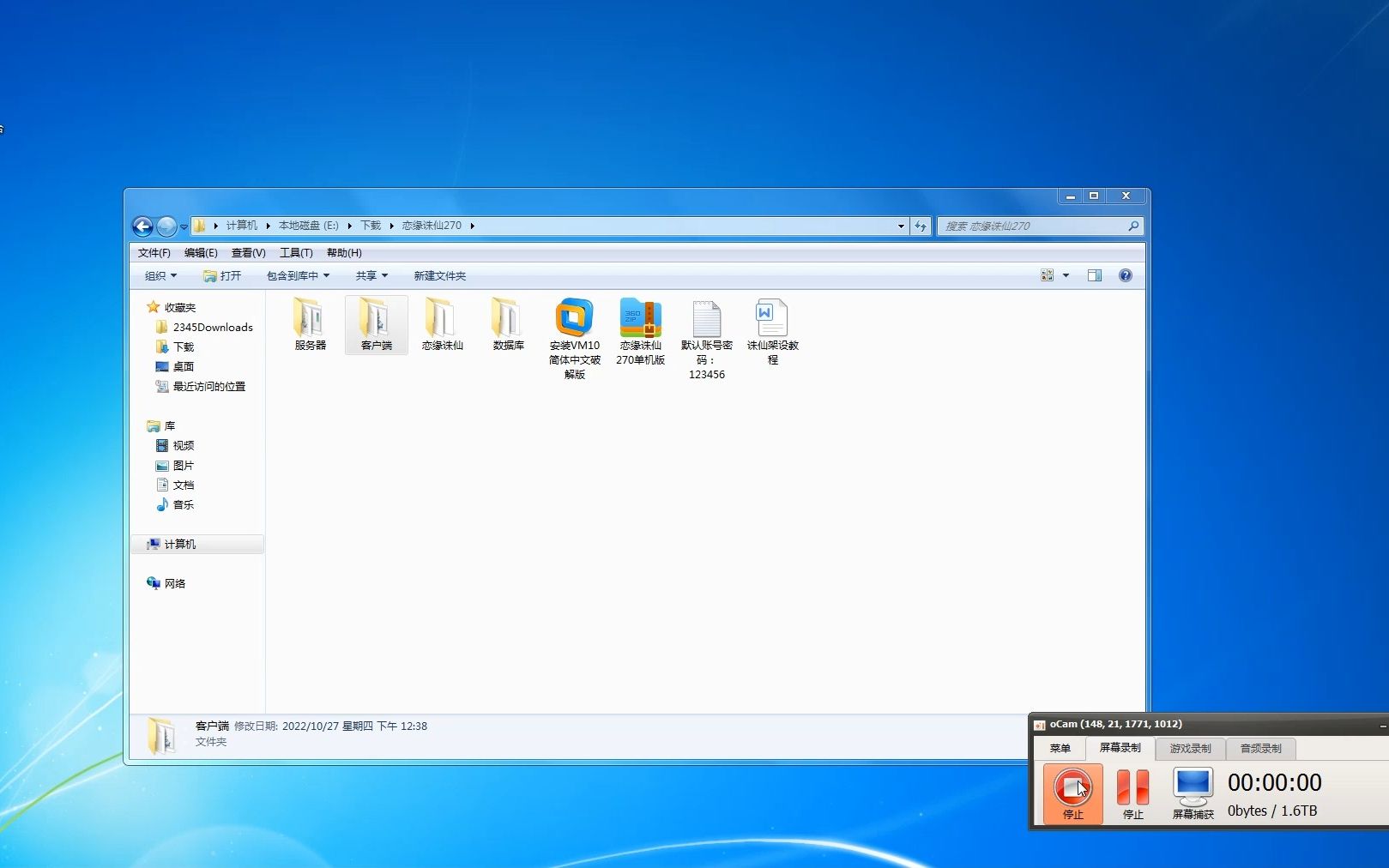
Task: Open Explorer help question mark icon
Action: click(x=1126, y=275)
